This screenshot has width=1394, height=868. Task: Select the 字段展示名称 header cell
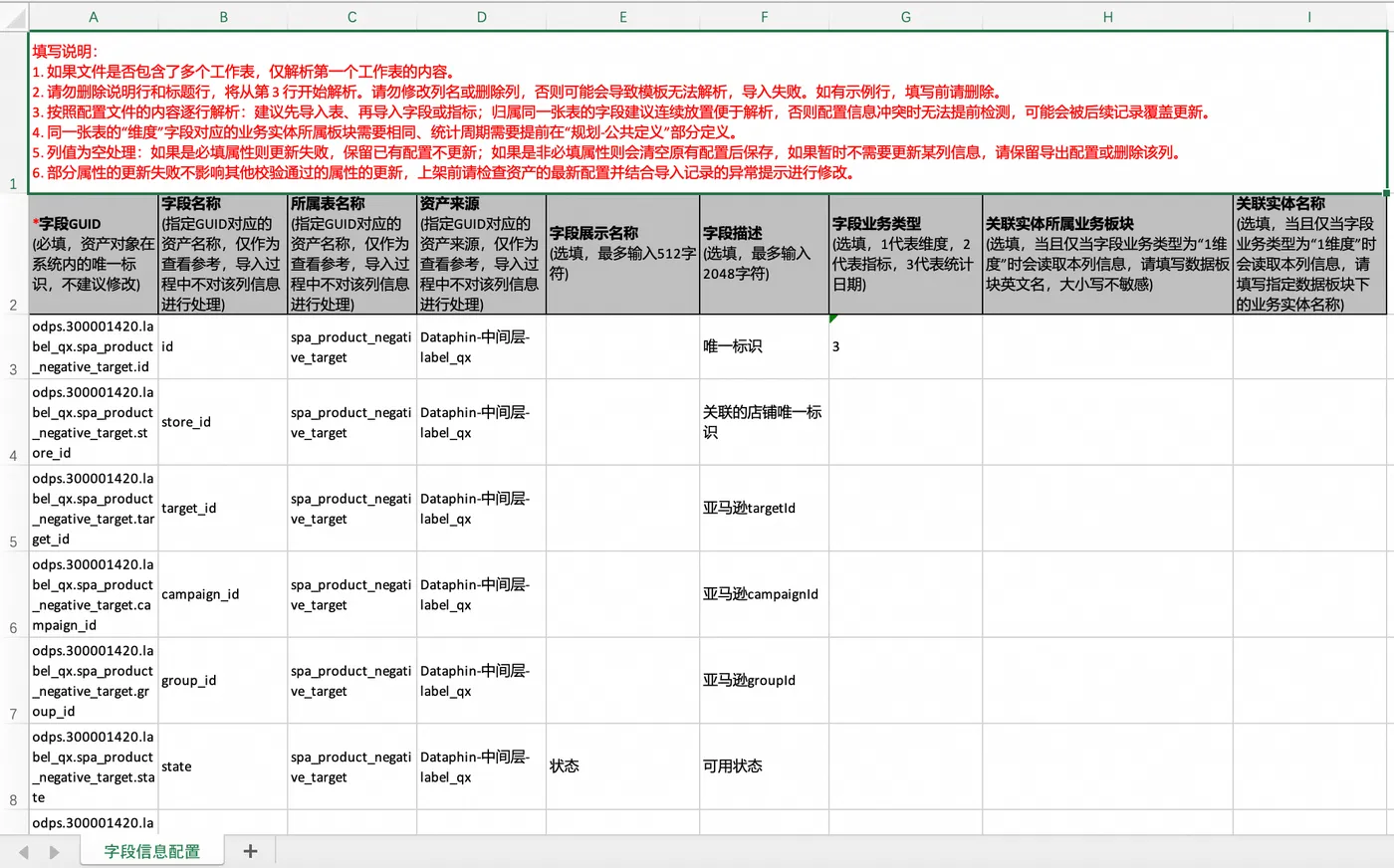[623, 255]
